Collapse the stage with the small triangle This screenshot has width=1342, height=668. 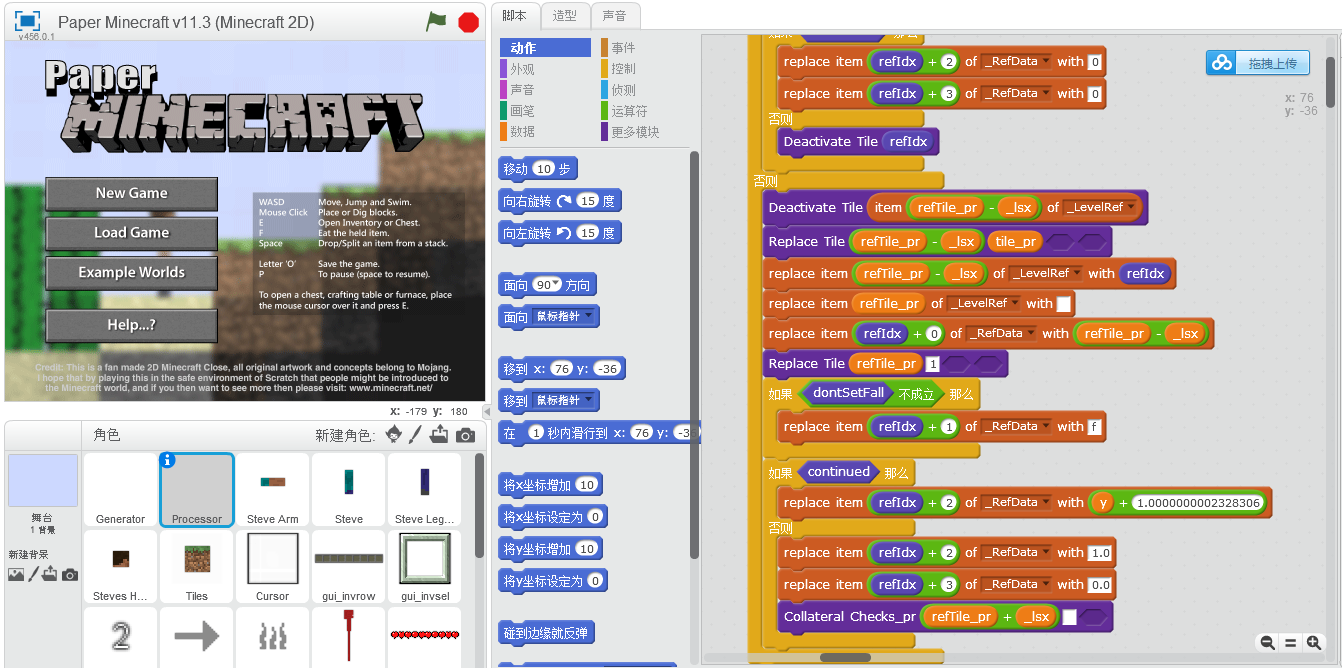488,411
